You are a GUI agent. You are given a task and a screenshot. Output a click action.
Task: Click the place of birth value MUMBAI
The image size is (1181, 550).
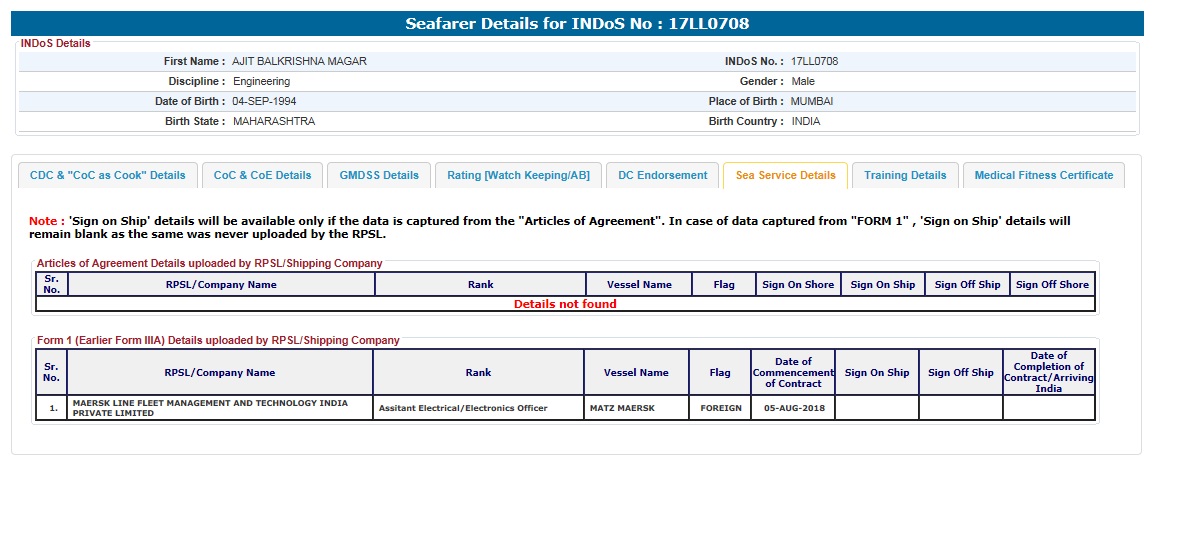tap(811, 101)
